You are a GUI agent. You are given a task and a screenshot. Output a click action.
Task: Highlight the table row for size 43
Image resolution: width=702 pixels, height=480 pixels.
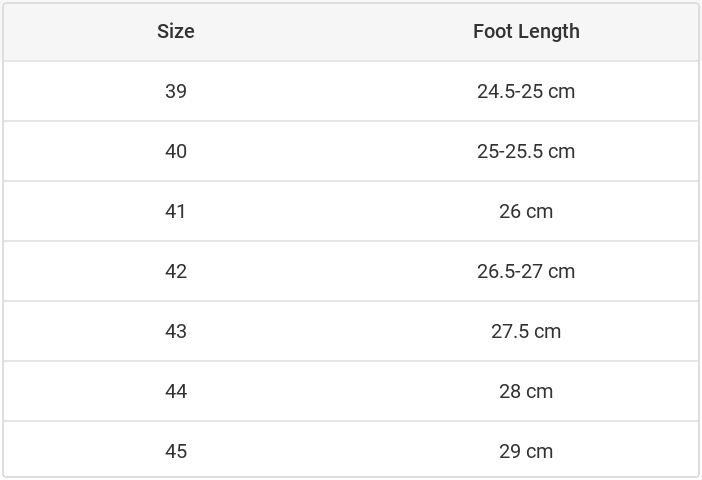point(350,331)
